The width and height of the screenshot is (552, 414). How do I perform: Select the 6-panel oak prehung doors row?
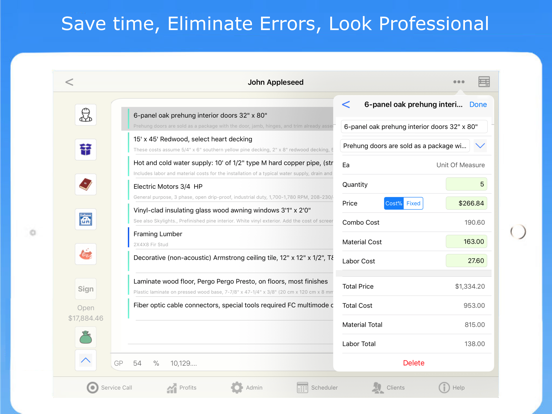[227, 119]
